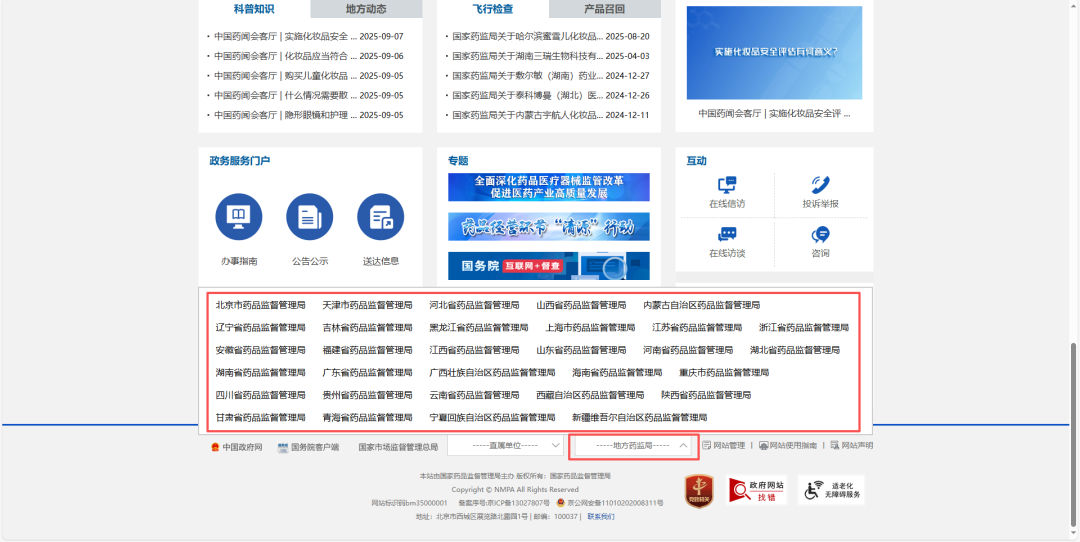1080x542 pixels.
Task: Switch to the 产品召回 tab
Action: [604, 9]
